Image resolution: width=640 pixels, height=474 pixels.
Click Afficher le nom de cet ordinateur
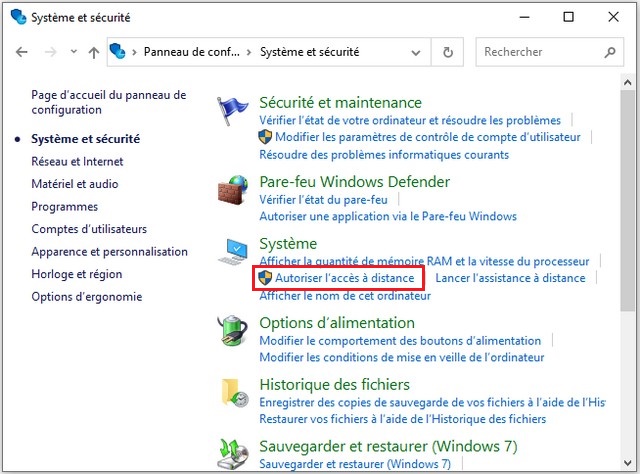point(345,296)
